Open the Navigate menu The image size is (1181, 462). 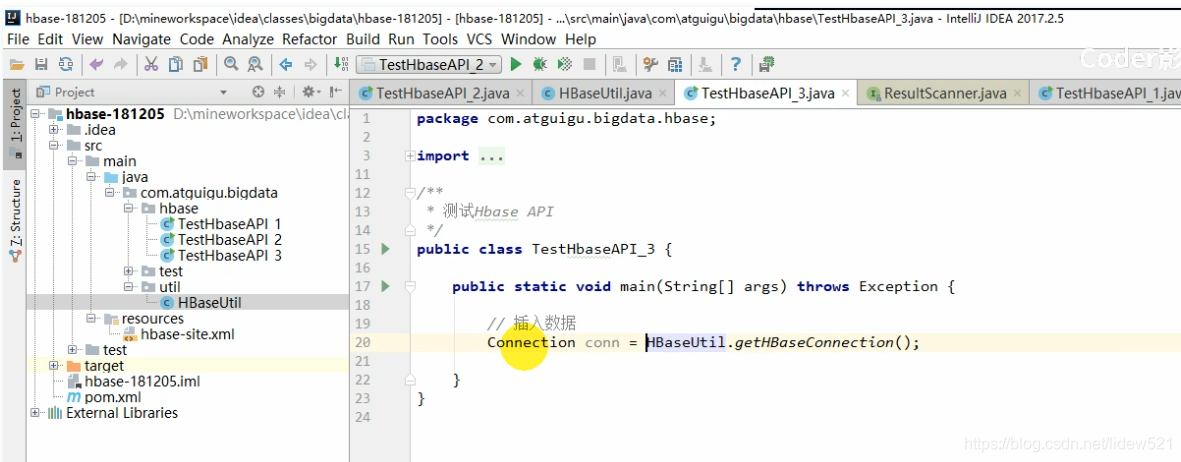click(x=142, y=39)
